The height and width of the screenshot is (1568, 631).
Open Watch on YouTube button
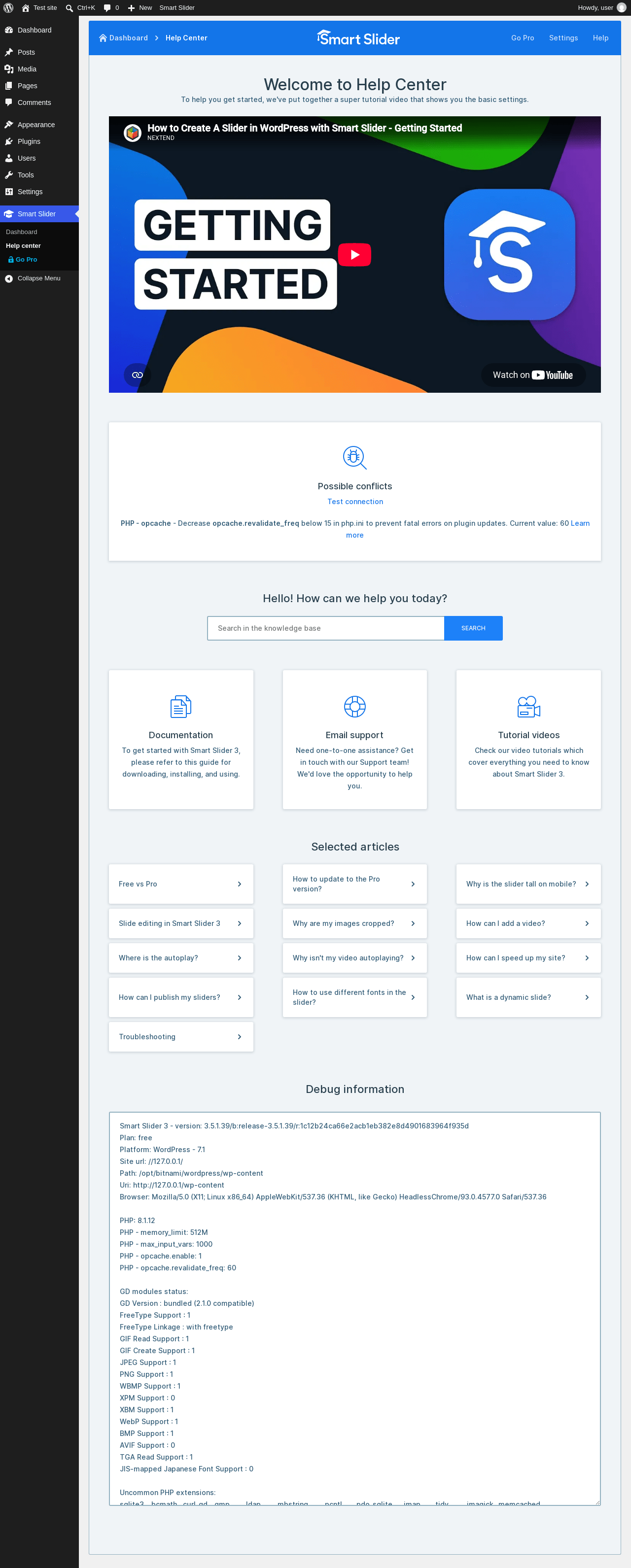(533, 375)
